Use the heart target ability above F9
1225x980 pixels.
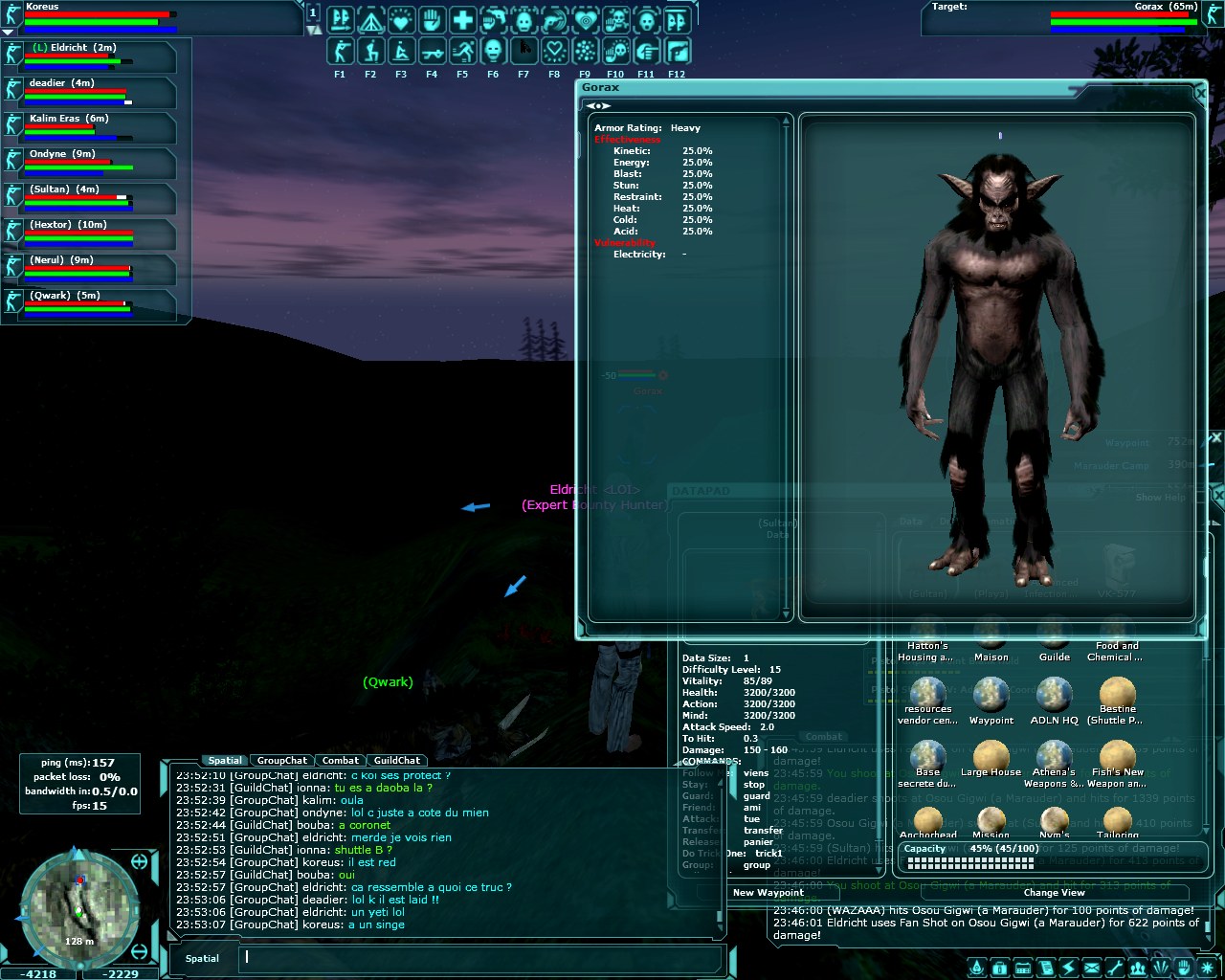585,20
